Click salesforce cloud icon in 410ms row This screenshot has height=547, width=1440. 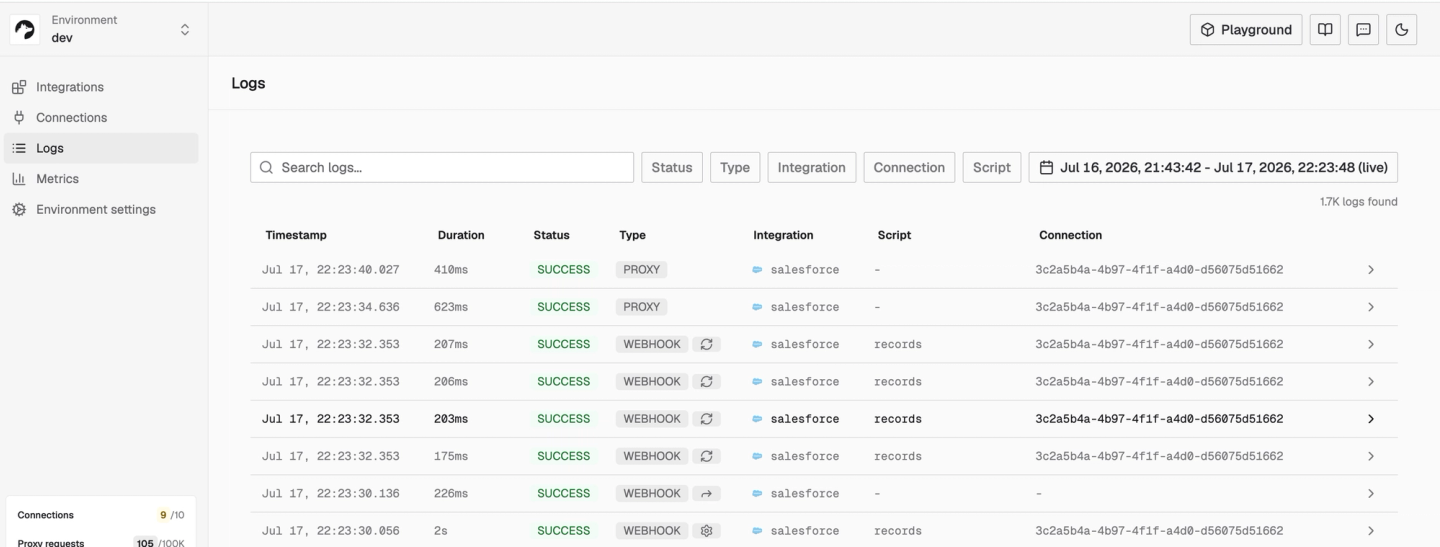758,270
